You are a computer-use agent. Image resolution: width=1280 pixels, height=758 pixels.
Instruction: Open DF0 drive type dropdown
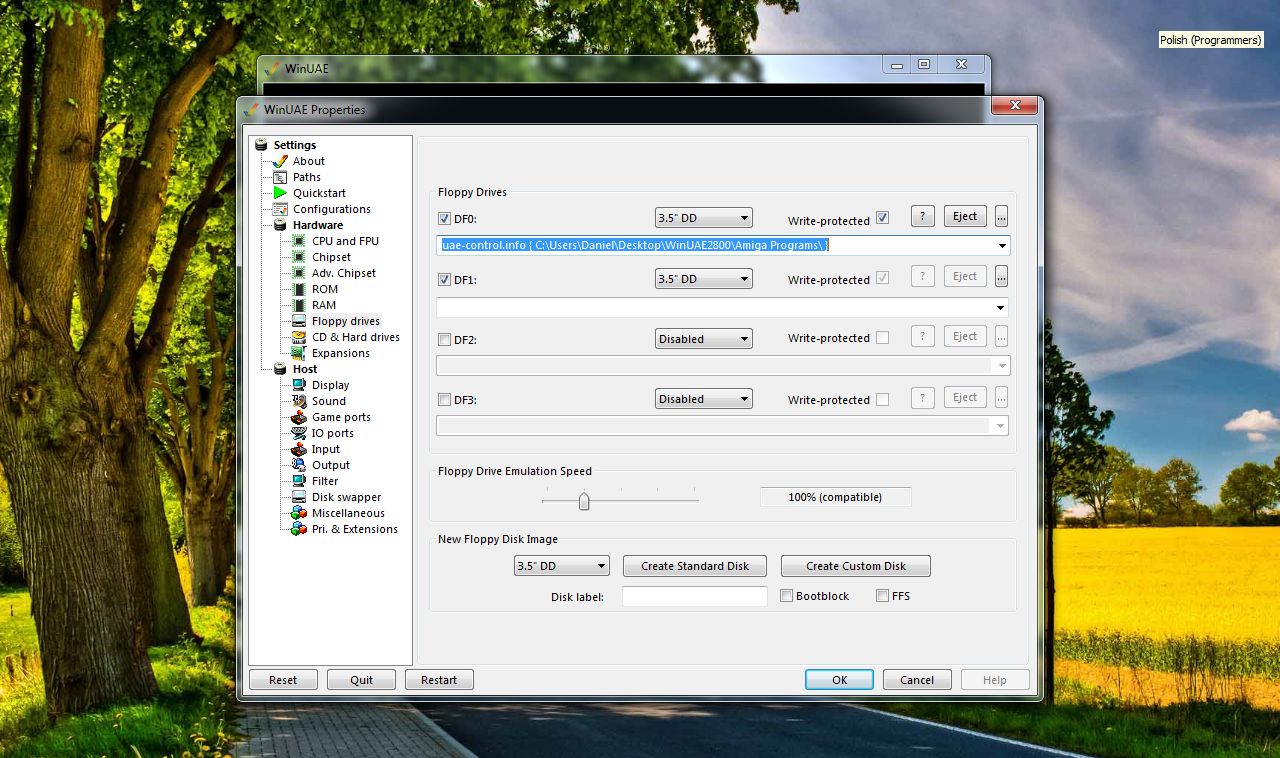[703, 218]
